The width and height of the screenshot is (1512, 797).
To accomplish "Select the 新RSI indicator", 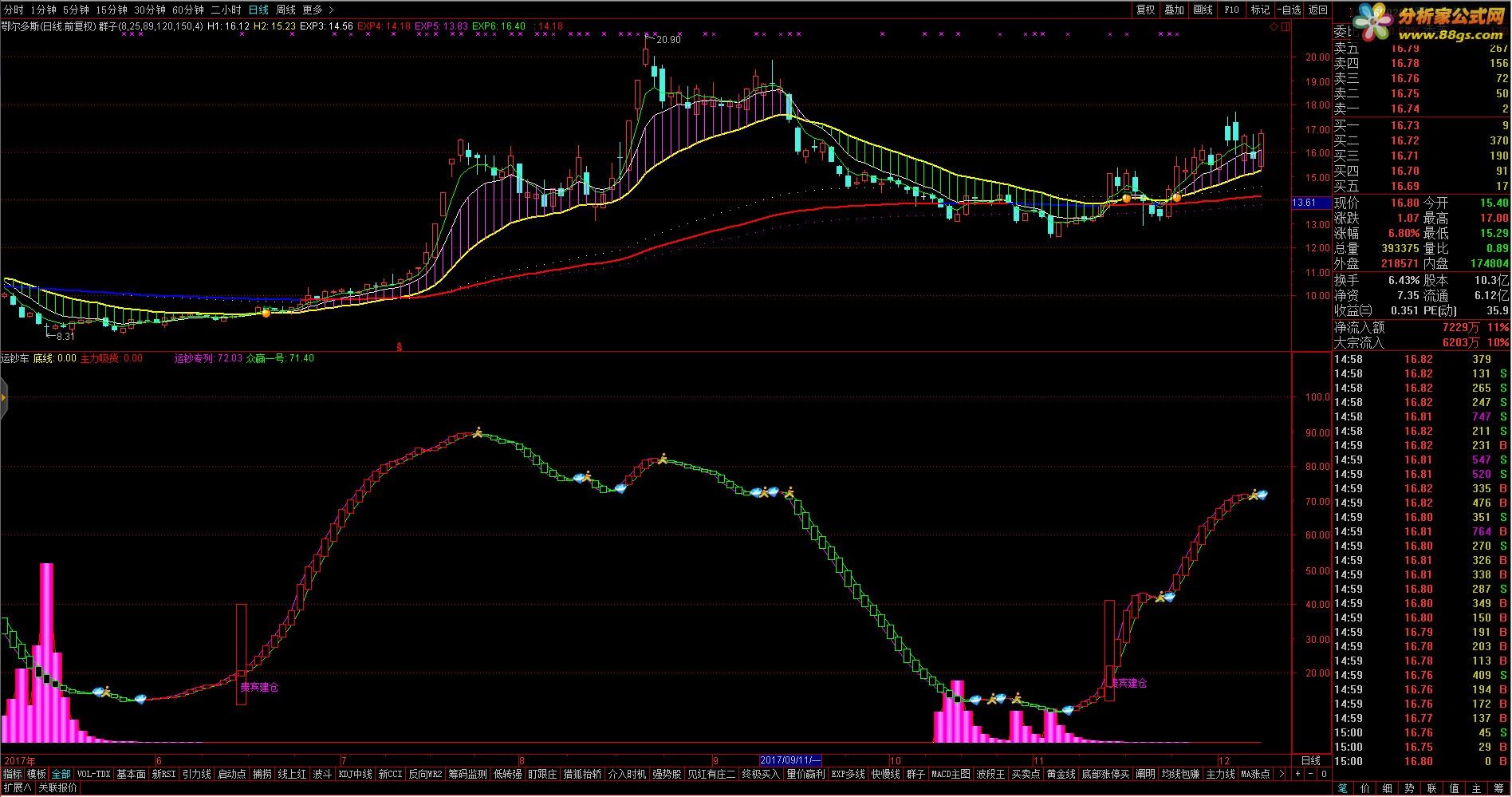I will (x=163, y=774).
